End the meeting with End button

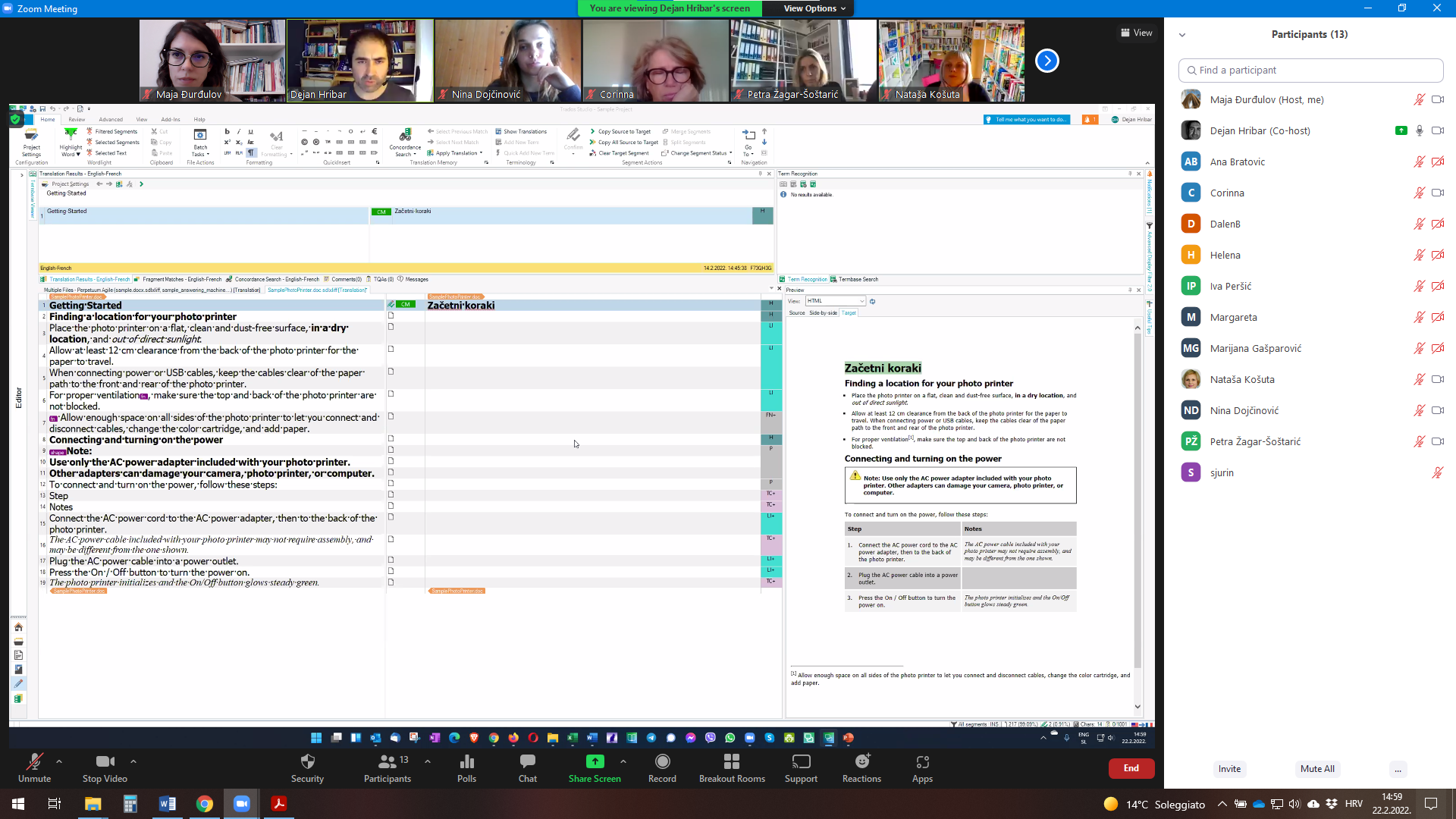tap(1131, 768)
